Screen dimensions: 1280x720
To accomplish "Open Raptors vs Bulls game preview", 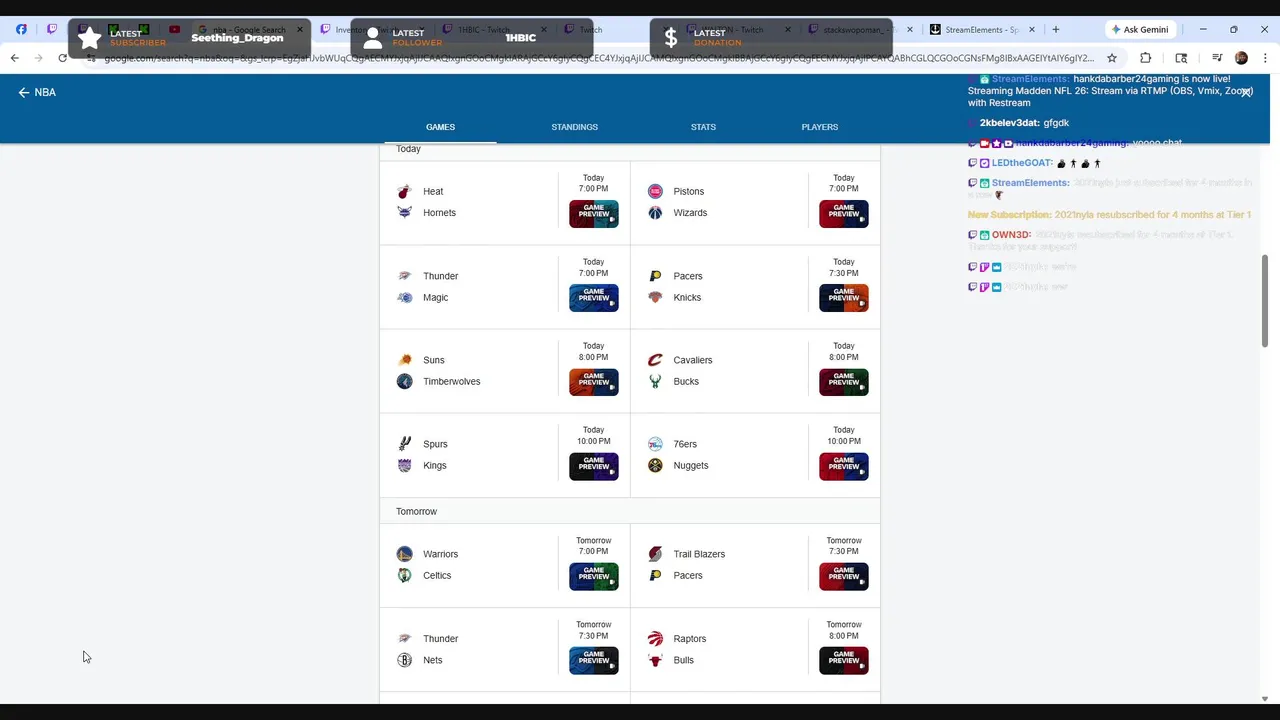I will (x=844, y=661).
